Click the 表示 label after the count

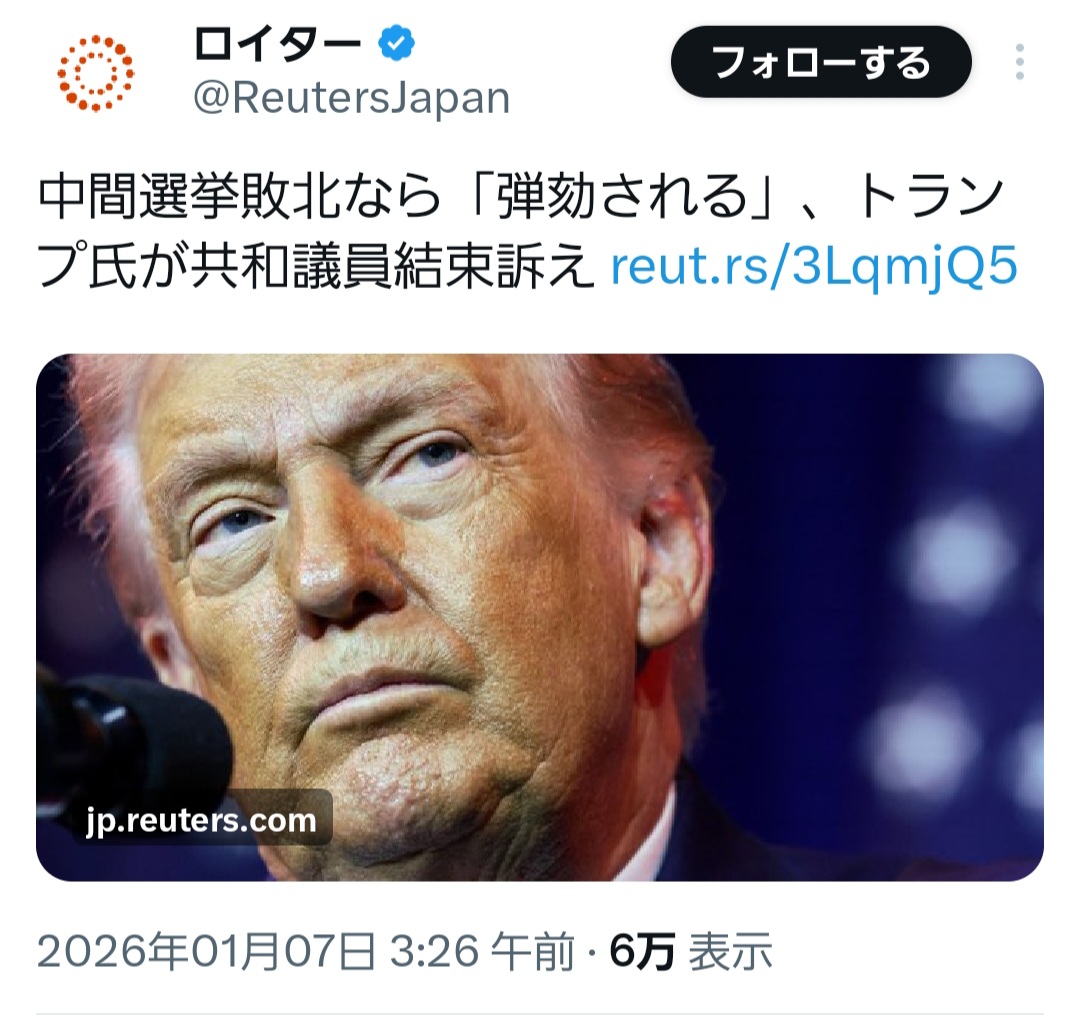pyautogui.click(x=731, y=951)
